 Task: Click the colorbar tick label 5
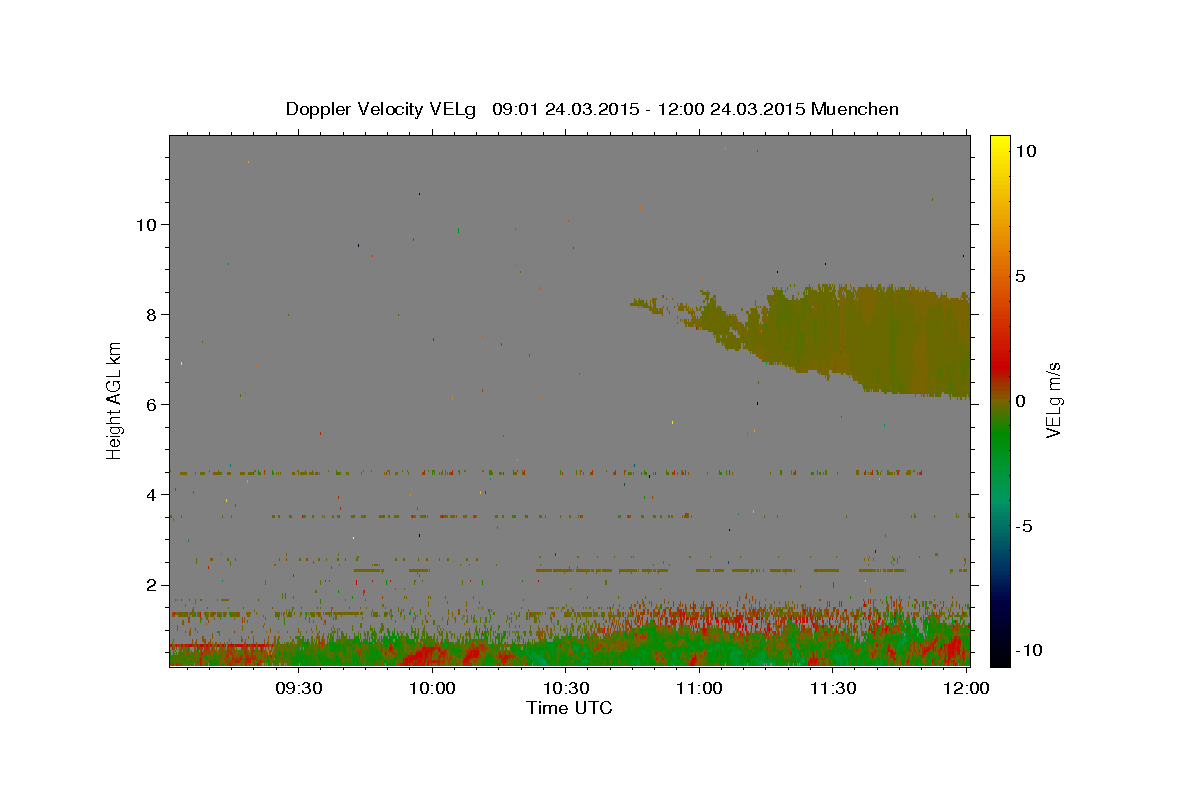click(x=1019, y=276)
